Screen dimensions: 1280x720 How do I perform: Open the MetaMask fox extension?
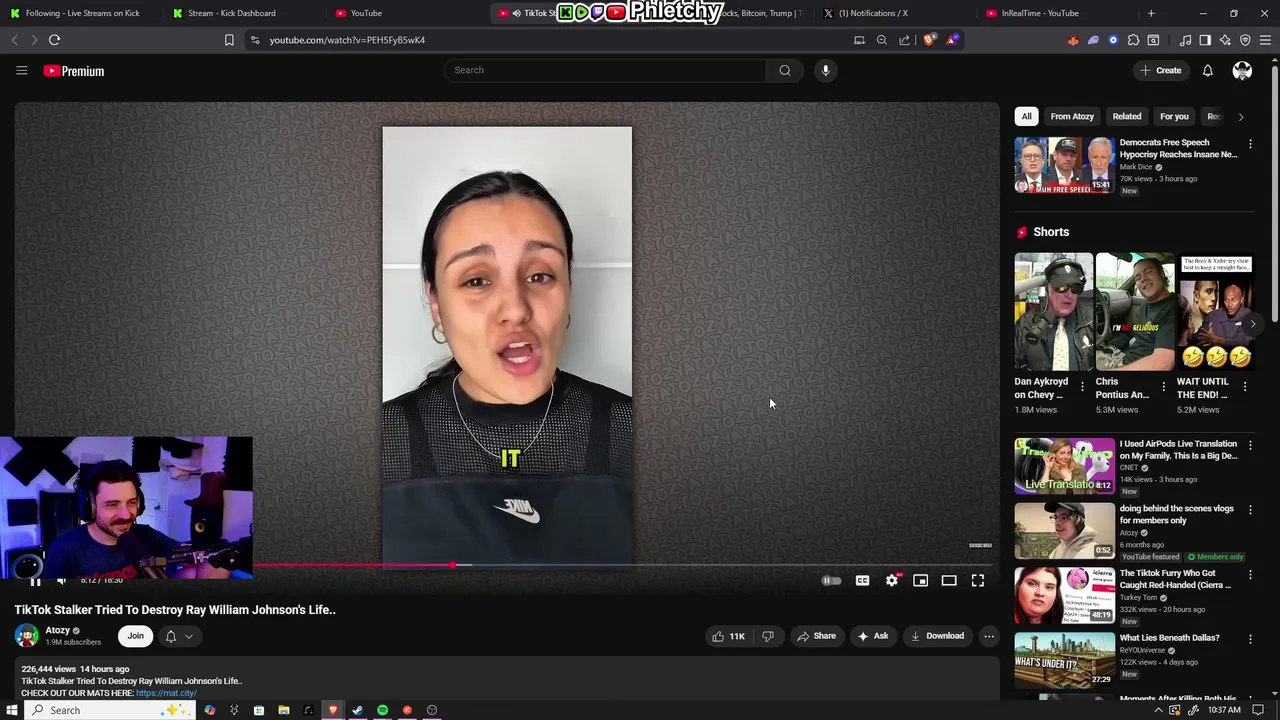1073,40
